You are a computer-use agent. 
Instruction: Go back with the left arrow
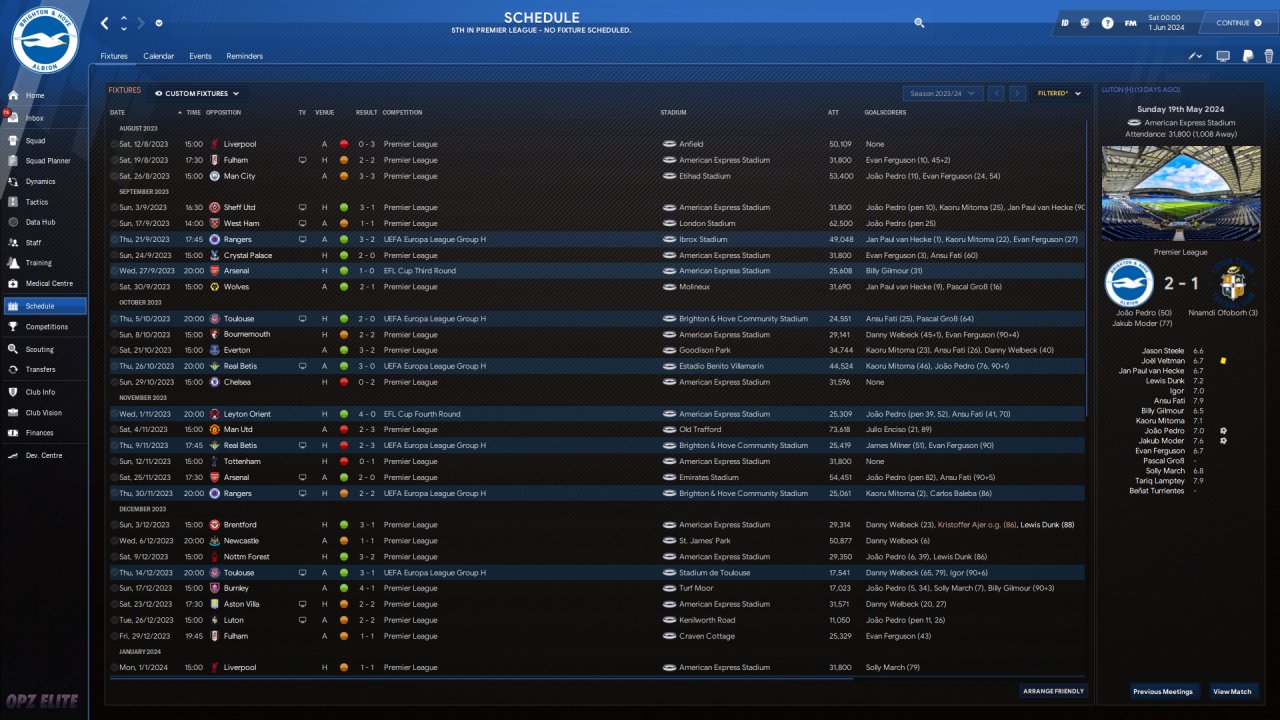106,22
